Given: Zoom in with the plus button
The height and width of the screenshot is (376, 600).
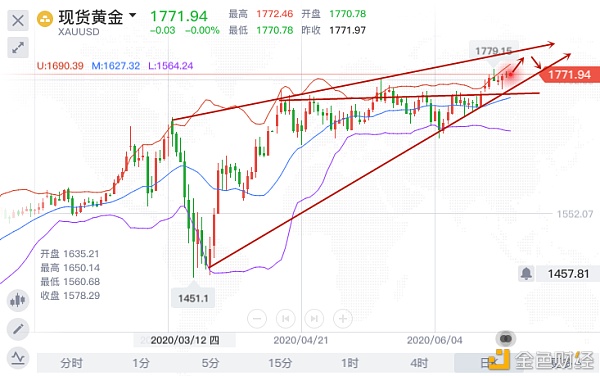Looking at the screenshot, I should pos(343,318).
